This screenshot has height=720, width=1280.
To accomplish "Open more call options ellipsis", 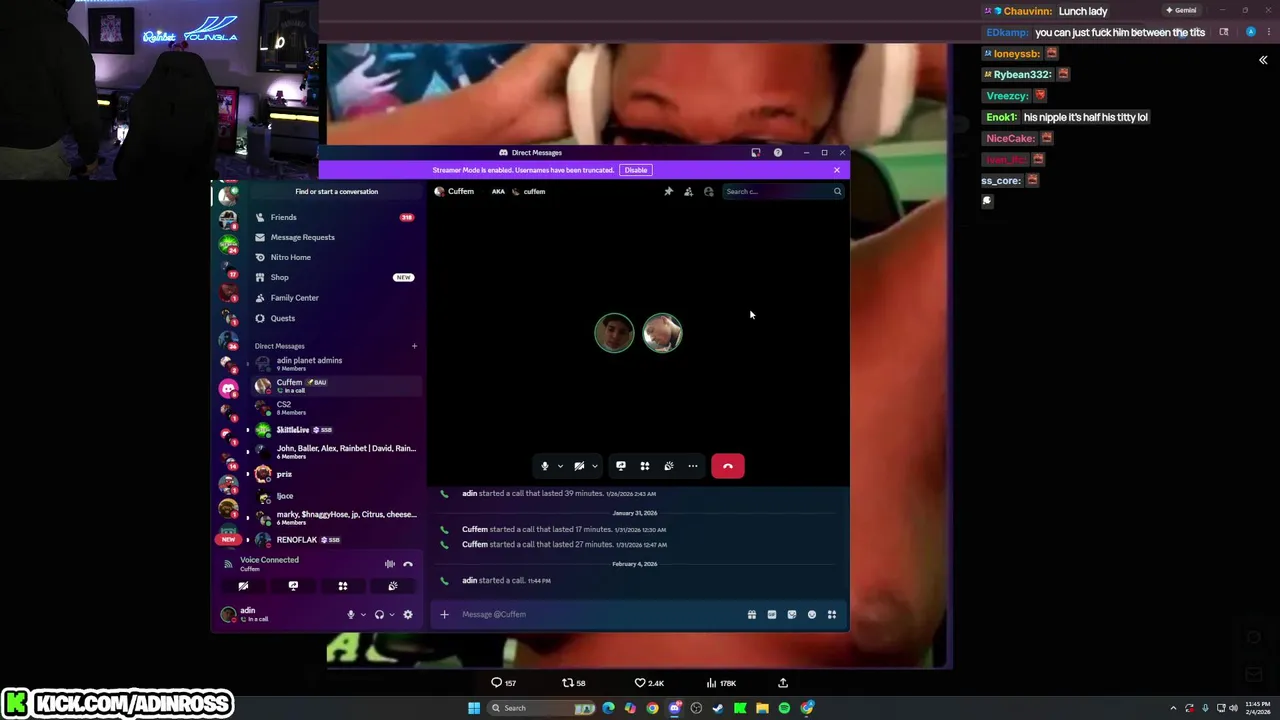I will coord(693,466).
